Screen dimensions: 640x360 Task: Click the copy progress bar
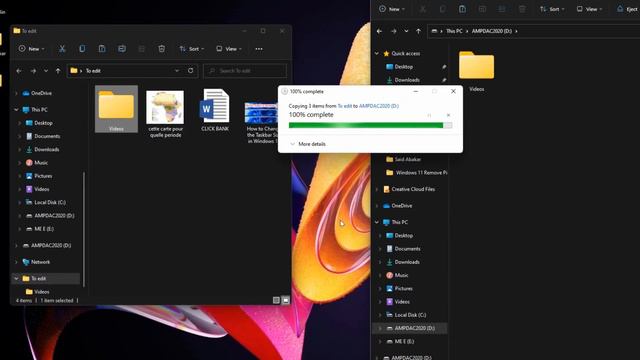point(370,125)
